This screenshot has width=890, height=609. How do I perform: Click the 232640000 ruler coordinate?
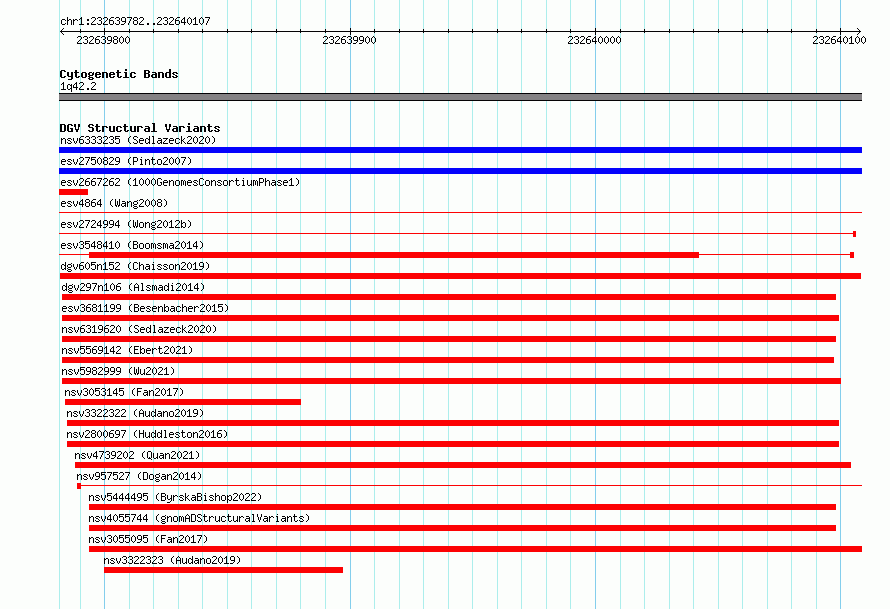coord(594,40)
